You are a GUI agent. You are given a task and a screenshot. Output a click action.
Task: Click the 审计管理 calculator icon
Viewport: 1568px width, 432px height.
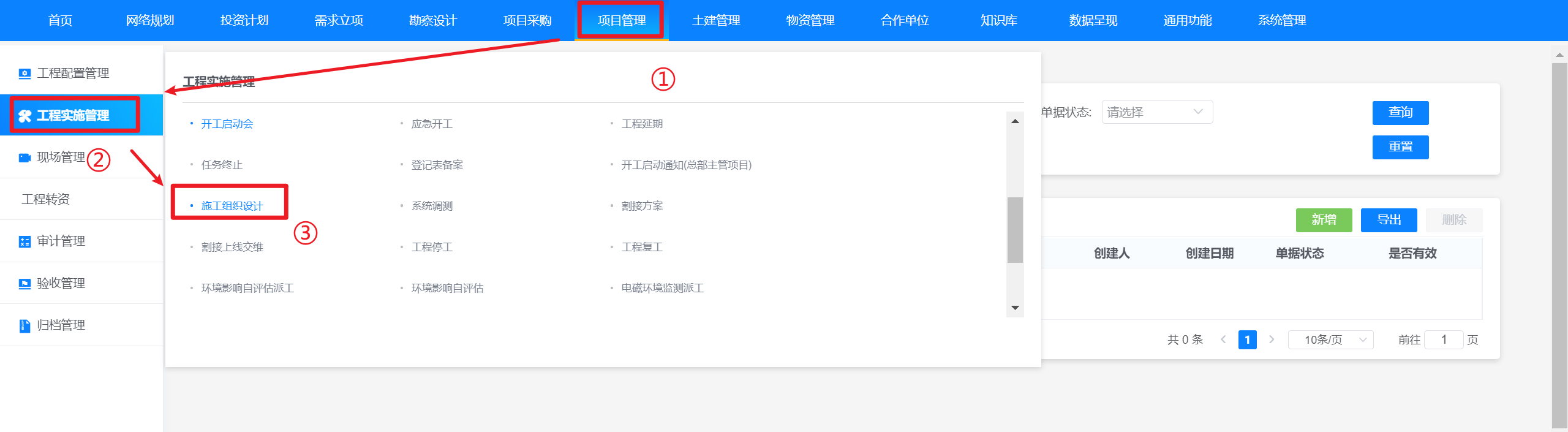click(24, 241)
